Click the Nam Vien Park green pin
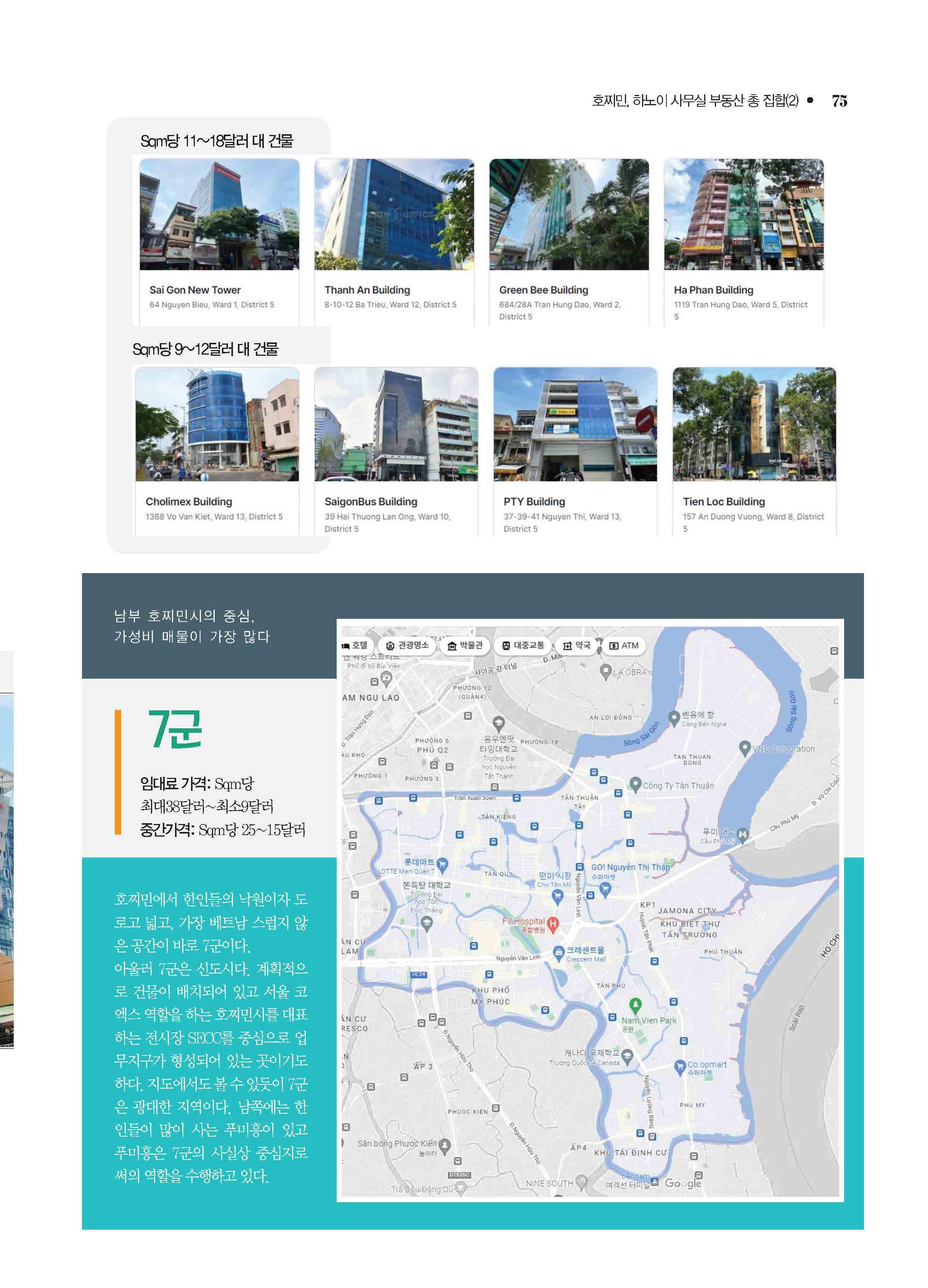Screen dimensions: 928x1288 pos(636,1005)
